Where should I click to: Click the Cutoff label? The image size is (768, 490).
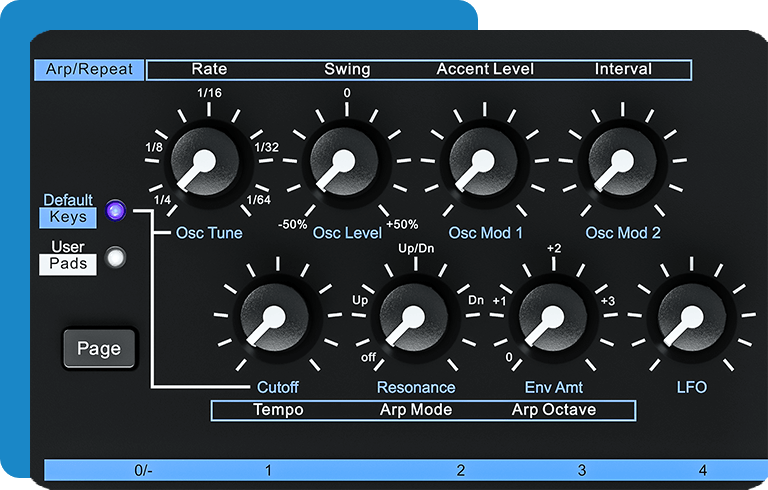(x=278, y=387)
